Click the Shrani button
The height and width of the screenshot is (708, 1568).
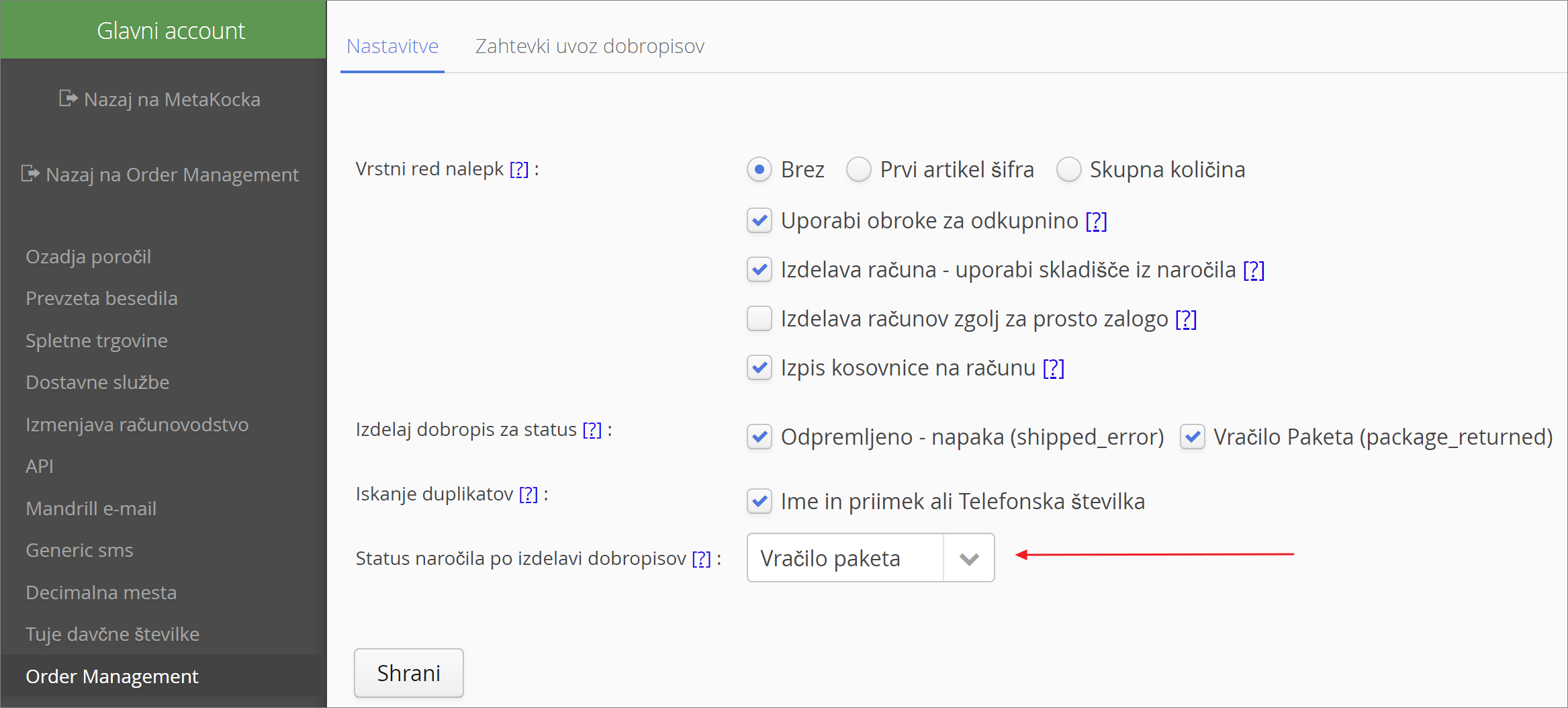click(409, 672)
